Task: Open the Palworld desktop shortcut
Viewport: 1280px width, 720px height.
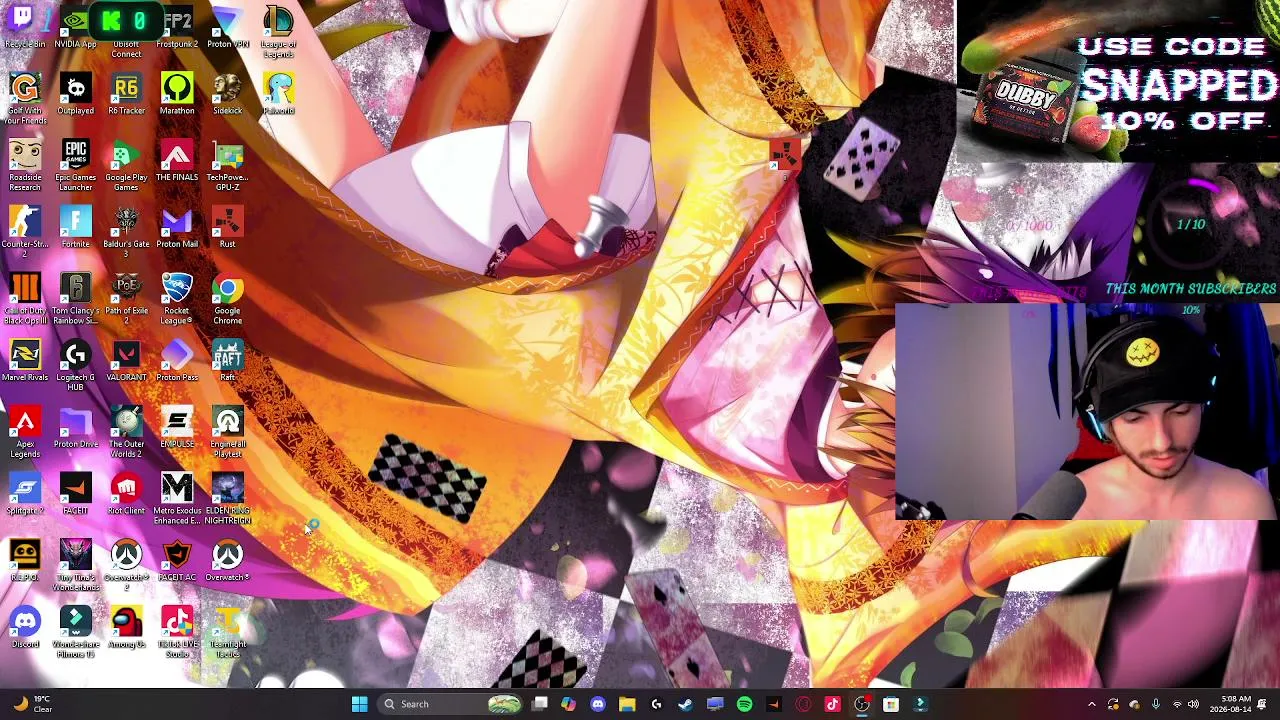Action: click(x=279, y=94)
